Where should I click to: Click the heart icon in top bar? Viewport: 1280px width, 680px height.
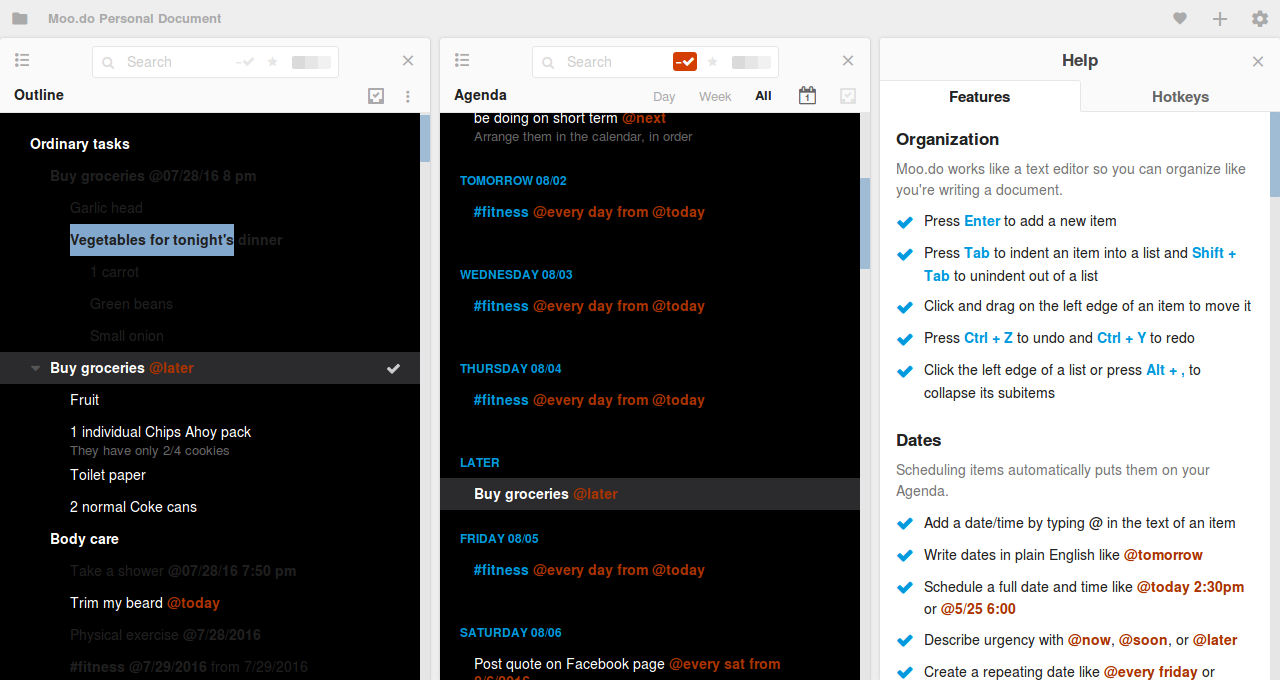click(x=1180, y=19)
